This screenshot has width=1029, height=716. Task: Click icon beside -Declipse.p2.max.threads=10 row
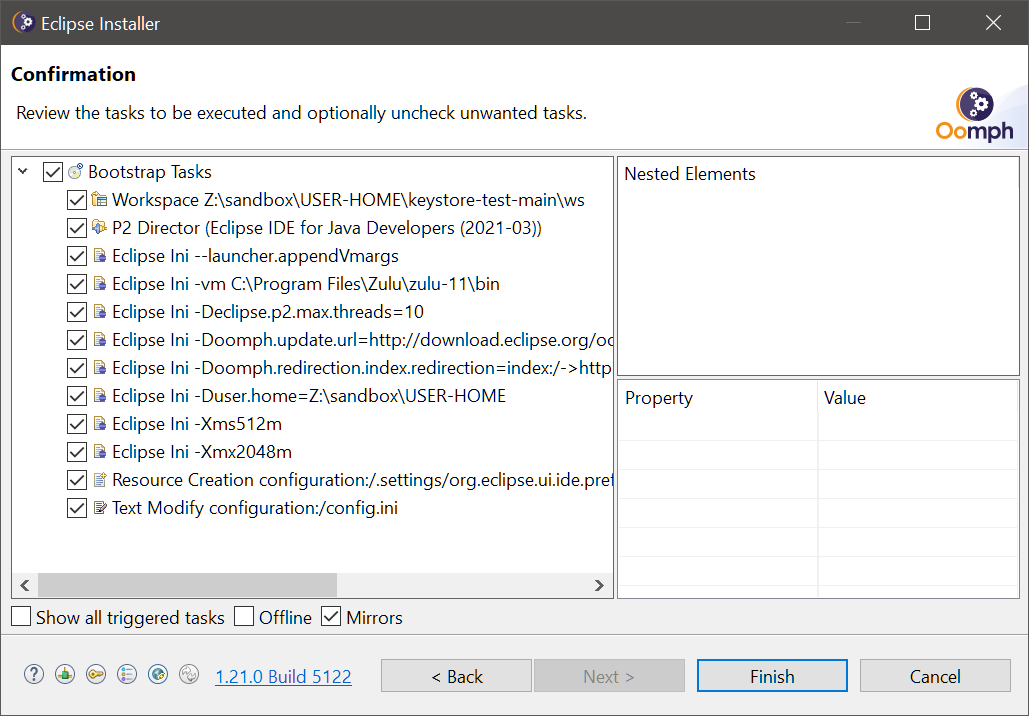tap(100, 312)
